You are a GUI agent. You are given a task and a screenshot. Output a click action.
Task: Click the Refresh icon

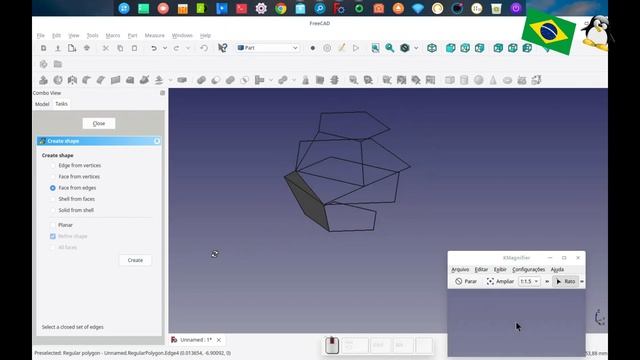pyautogui.click(x=204, y=48)
